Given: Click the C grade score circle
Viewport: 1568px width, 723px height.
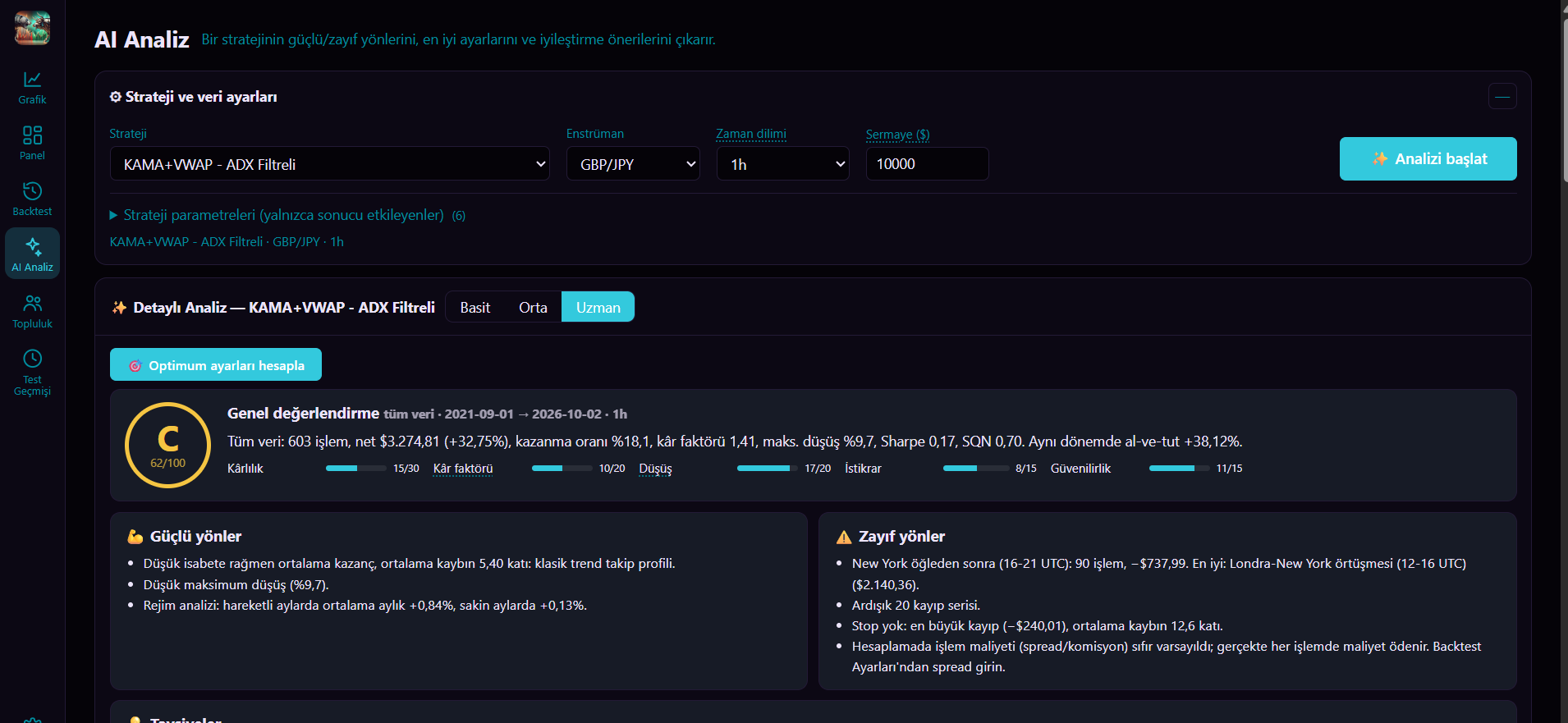Looking at the screenshot, I should (167, 445).
